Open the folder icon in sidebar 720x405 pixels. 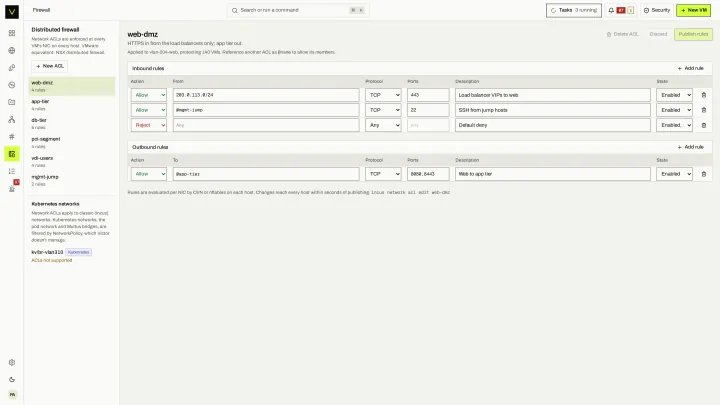12,102
